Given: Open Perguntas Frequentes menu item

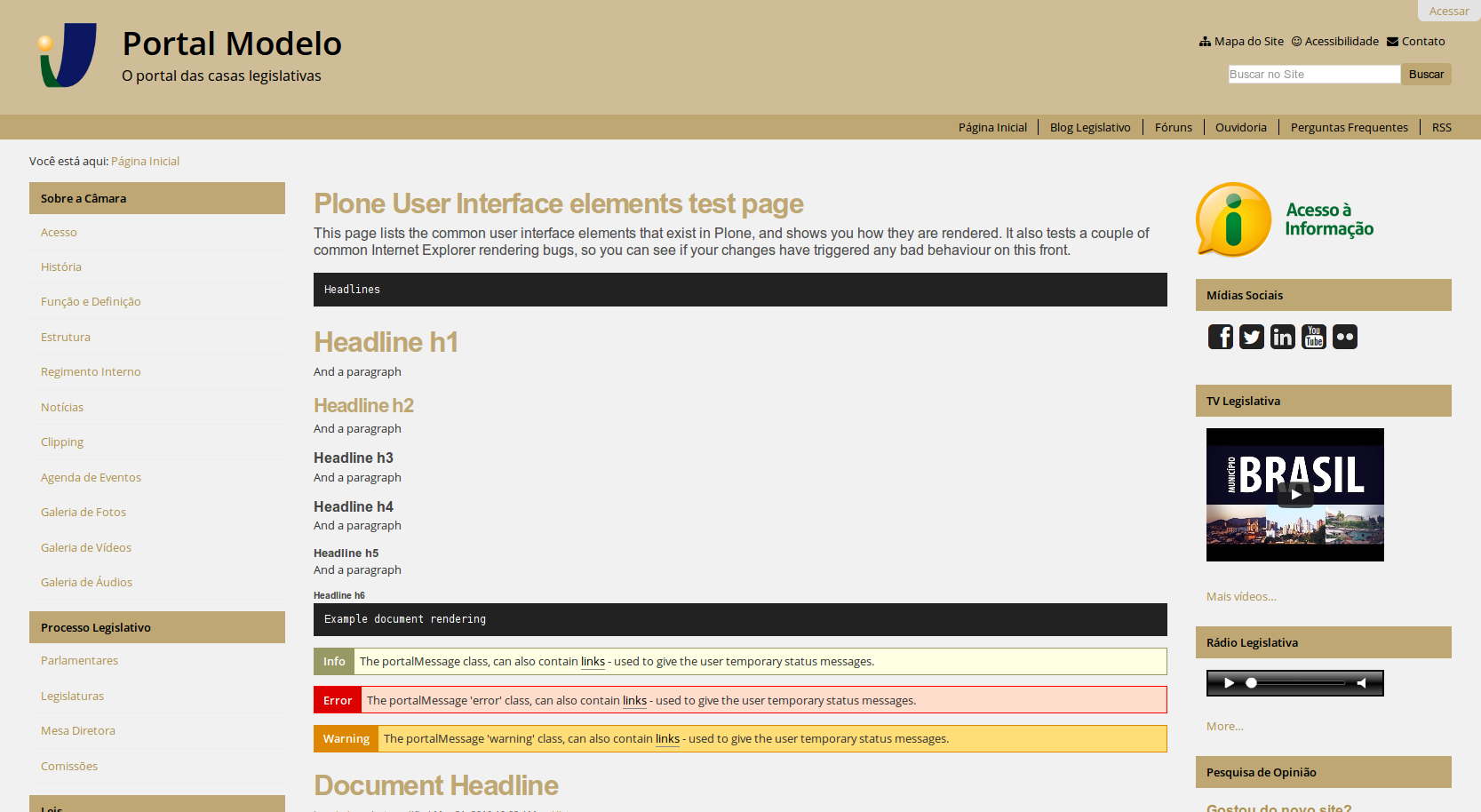Looking at the screenshot, I should 1350,127.
